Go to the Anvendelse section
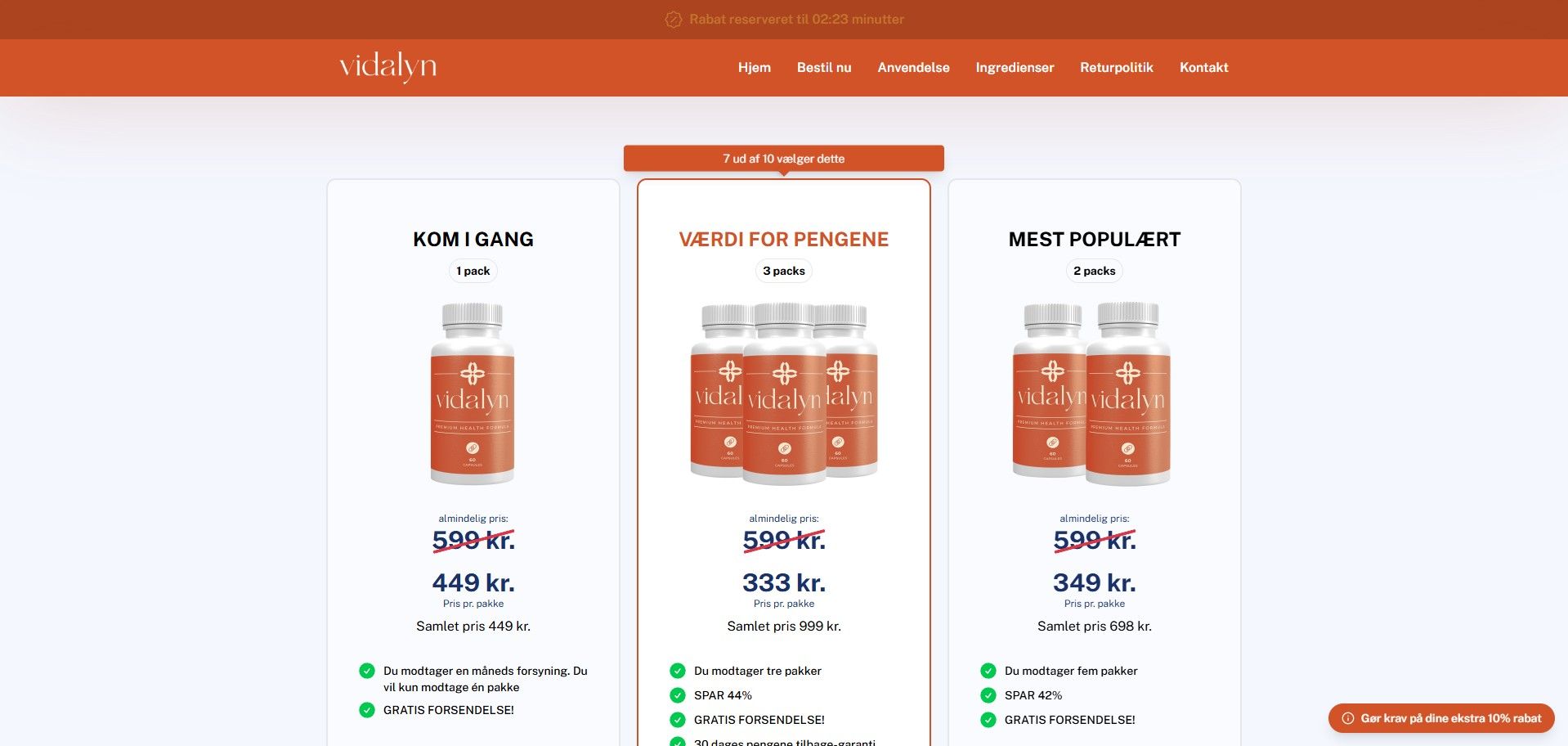 913,68
